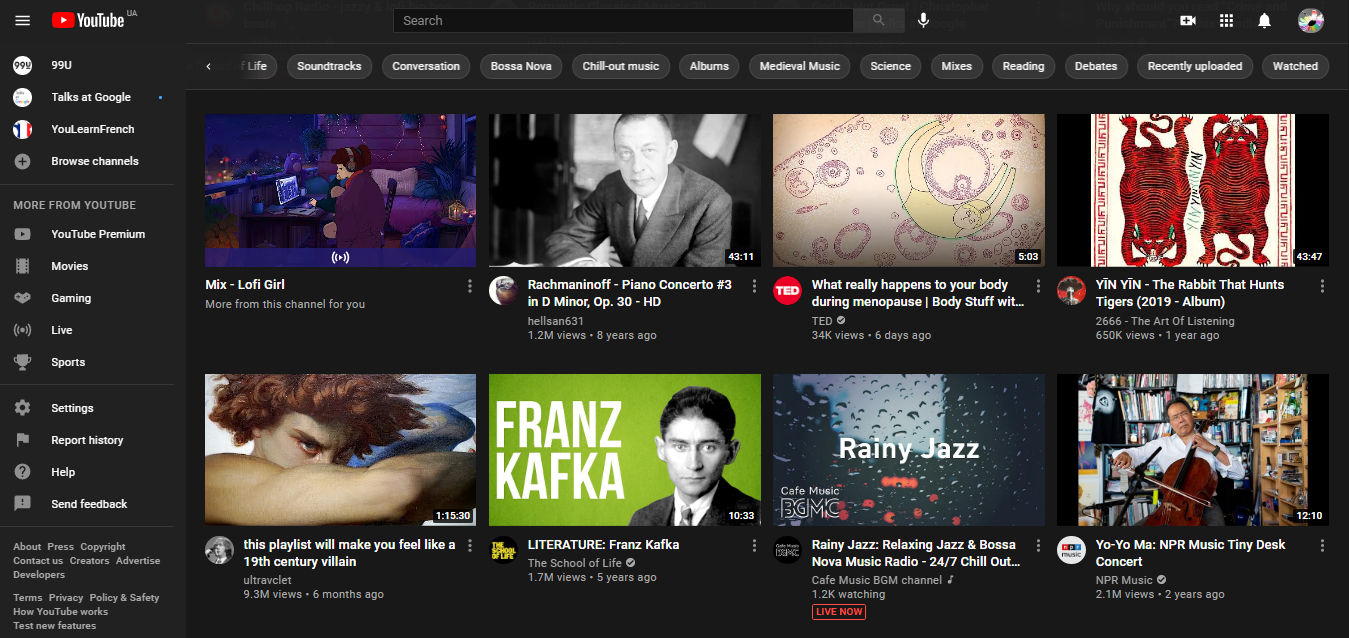Image resolution: width=1349 pixels, height=638 pixels.
Task: Open the YouLearnFrench channel flag icon
Action: click(22, 129)
